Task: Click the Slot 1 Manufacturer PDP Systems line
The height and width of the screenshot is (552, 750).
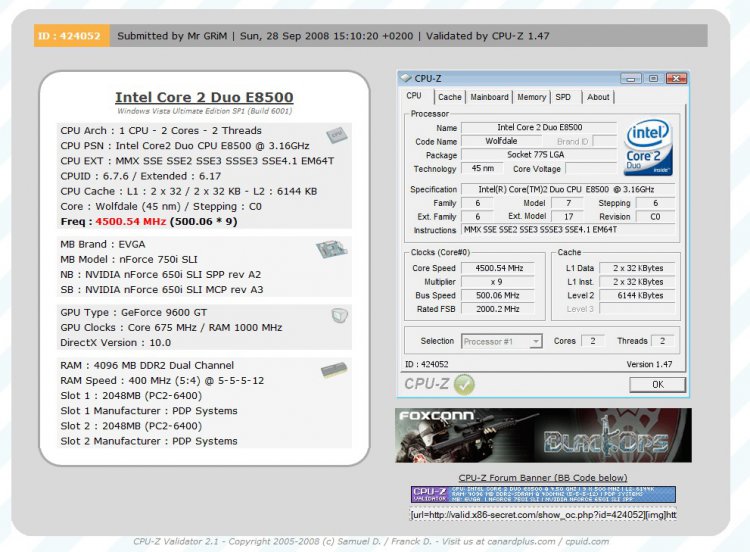Action: (x=149, y=411)
